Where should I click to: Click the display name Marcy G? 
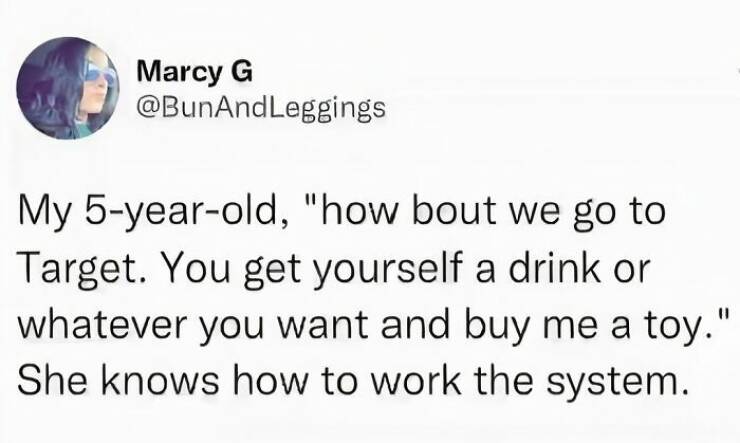coord(195,73)
